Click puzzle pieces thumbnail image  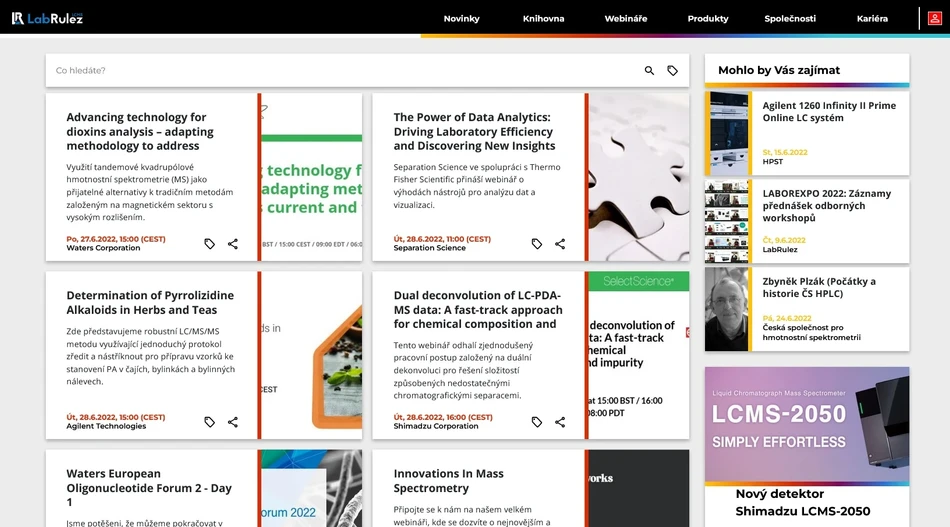click(x=639, y=177)
